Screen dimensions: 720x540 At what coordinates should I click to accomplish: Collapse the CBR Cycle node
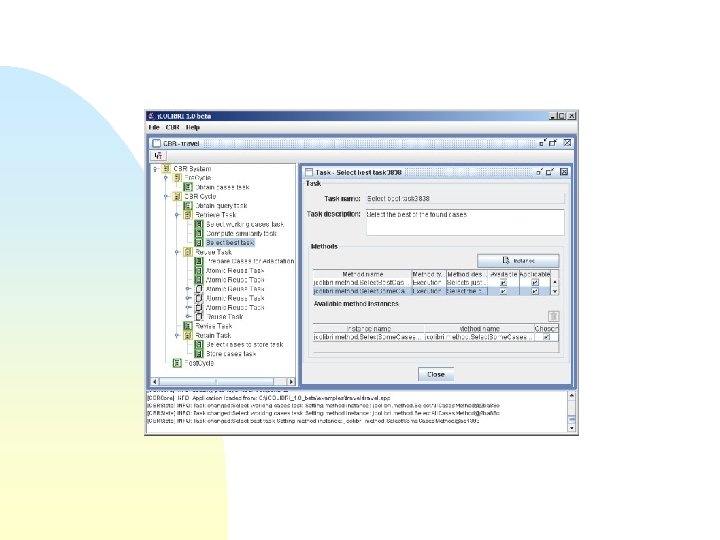pos(166,196)
